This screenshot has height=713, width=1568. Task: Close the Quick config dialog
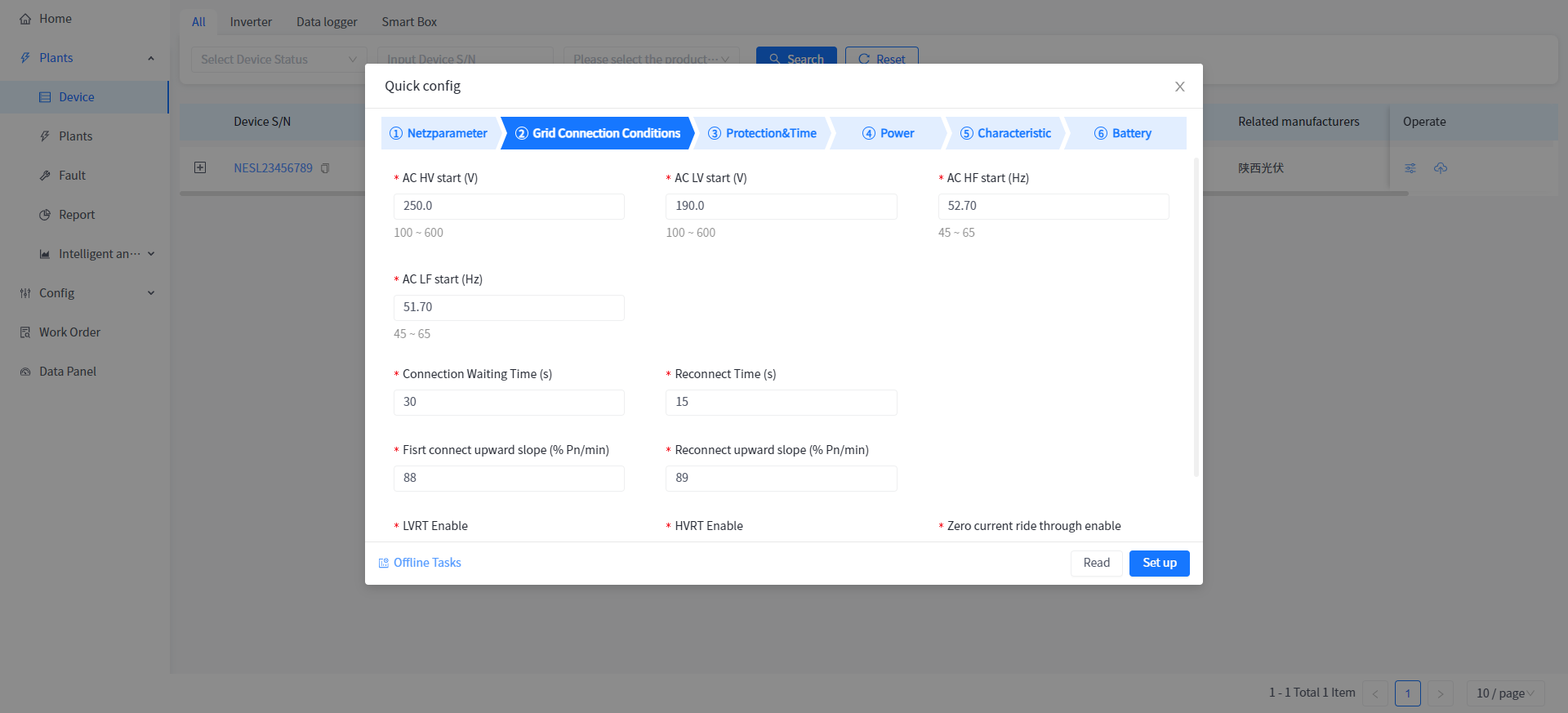coord(1179,87)
